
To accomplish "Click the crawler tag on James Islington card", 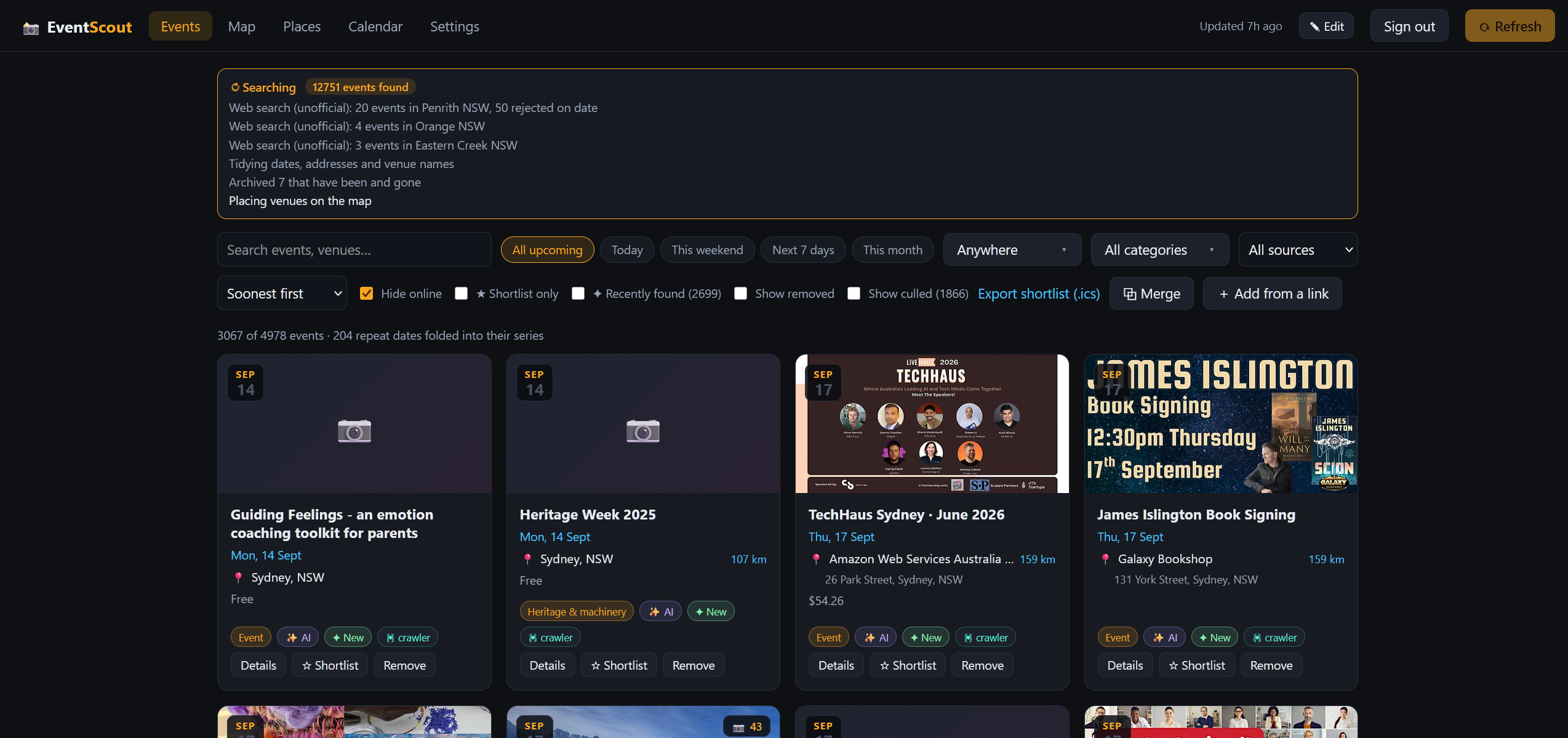I will coord(1274,638).
